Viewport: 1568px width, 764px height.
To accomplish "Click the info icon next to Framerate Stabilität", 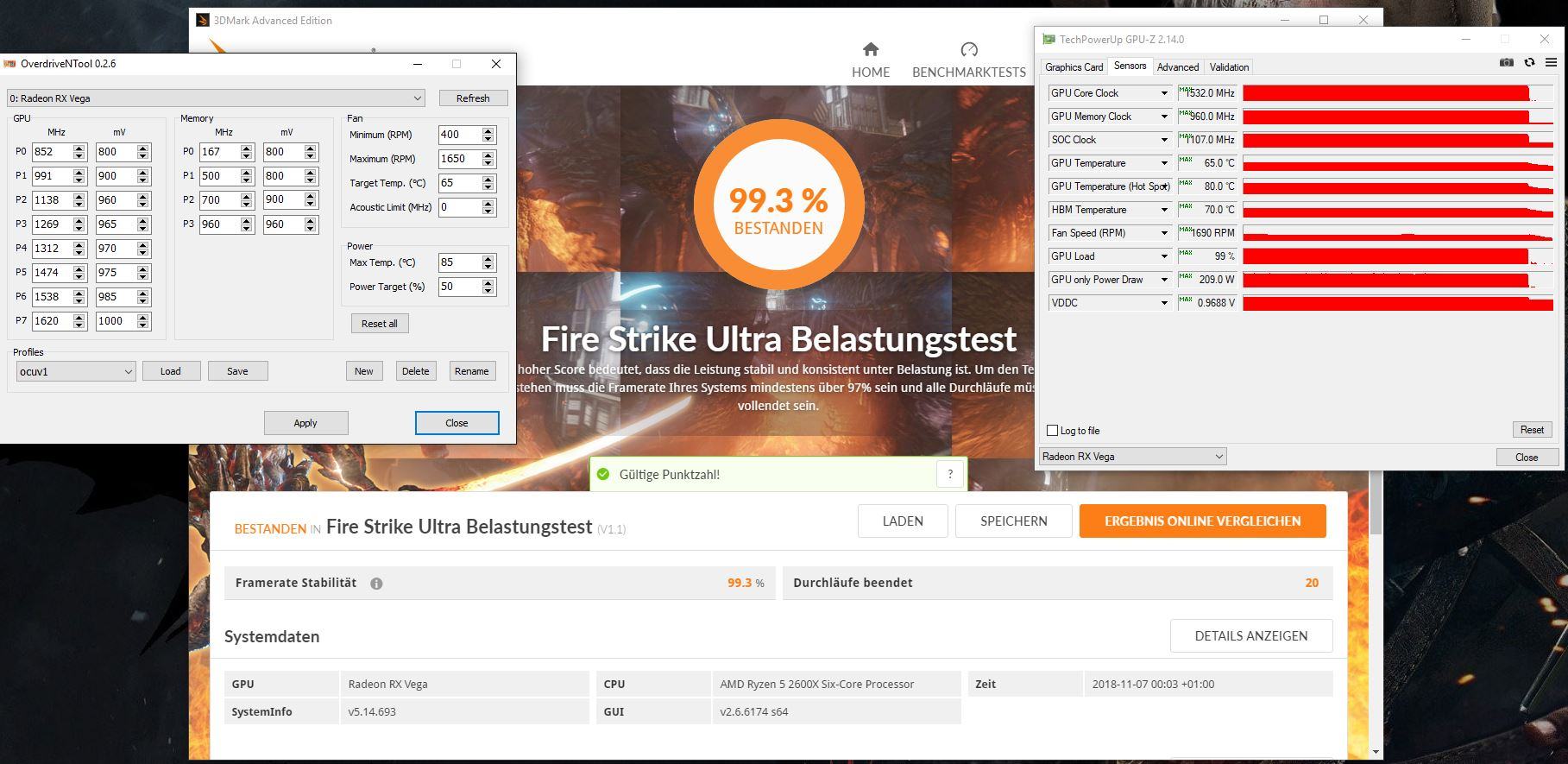I will (x=376, y=584).
